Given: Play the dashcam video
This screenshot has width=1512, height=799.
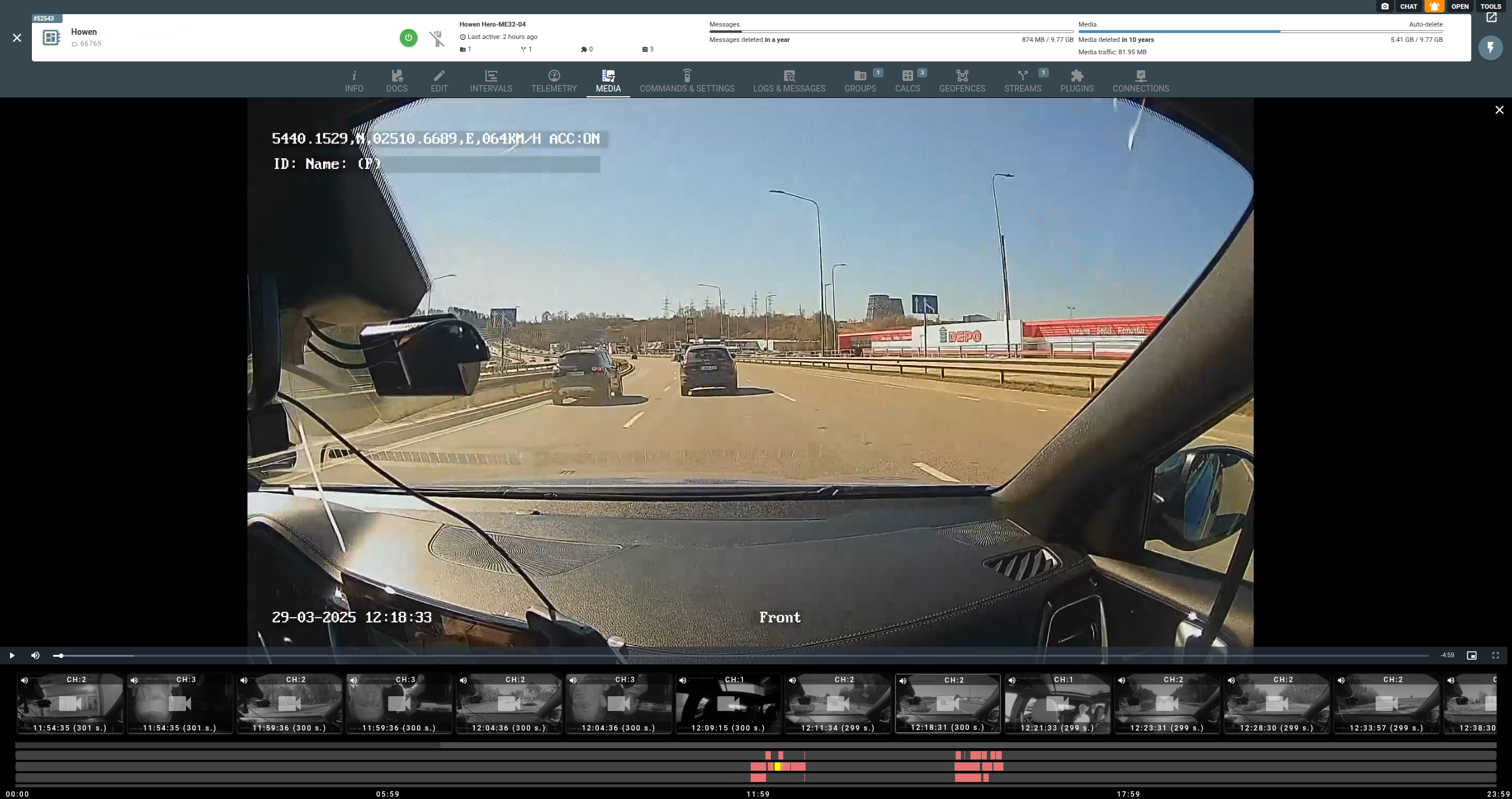Looking at the screenshot, I should (x=12, y=655).
